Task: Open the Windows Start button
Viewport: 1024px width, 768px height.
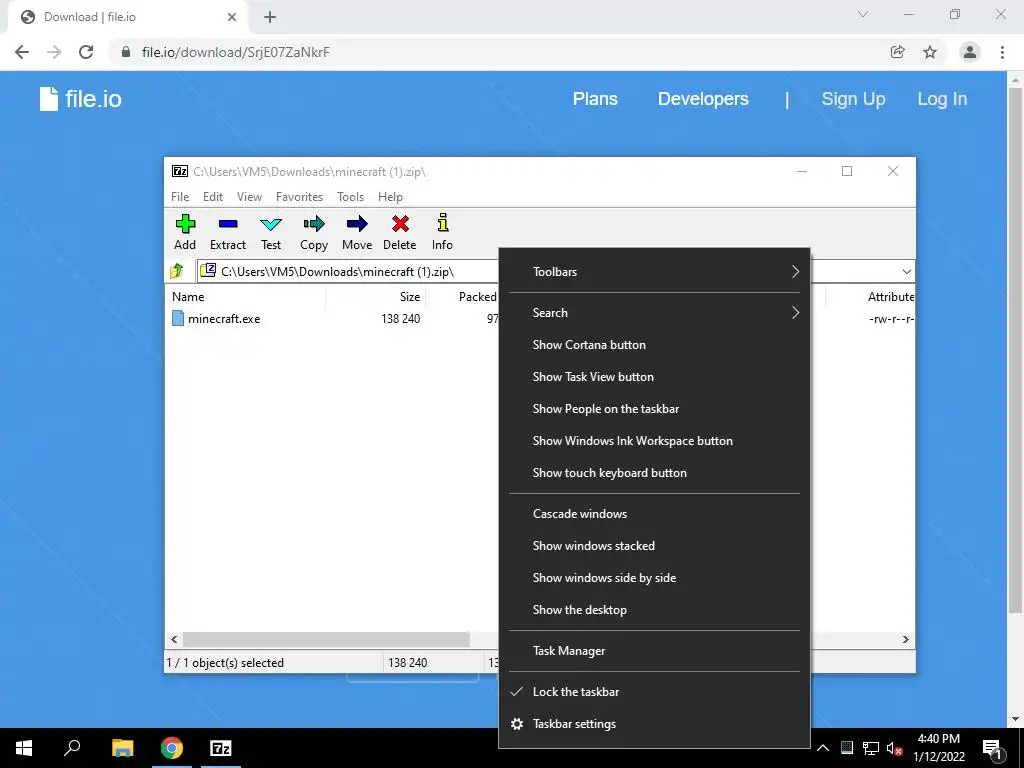Action: [x=24, y=748]
